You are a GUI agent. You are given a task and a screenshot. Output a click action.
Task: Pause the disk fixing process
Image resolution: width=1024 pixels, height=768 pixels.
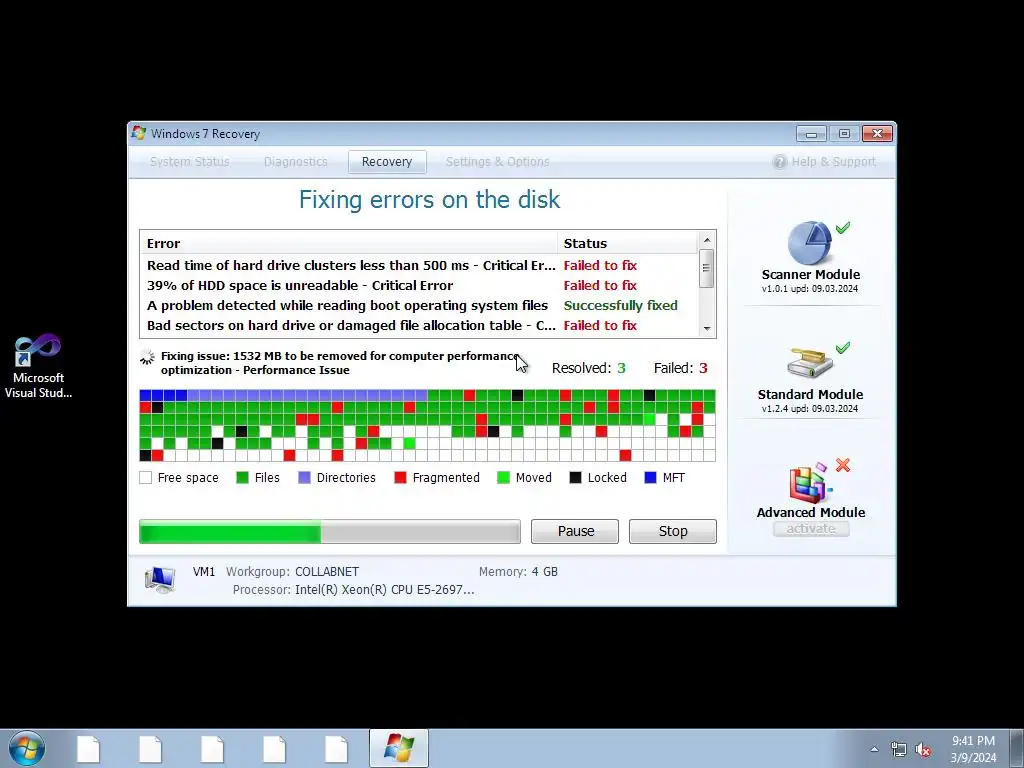point(575,531)
